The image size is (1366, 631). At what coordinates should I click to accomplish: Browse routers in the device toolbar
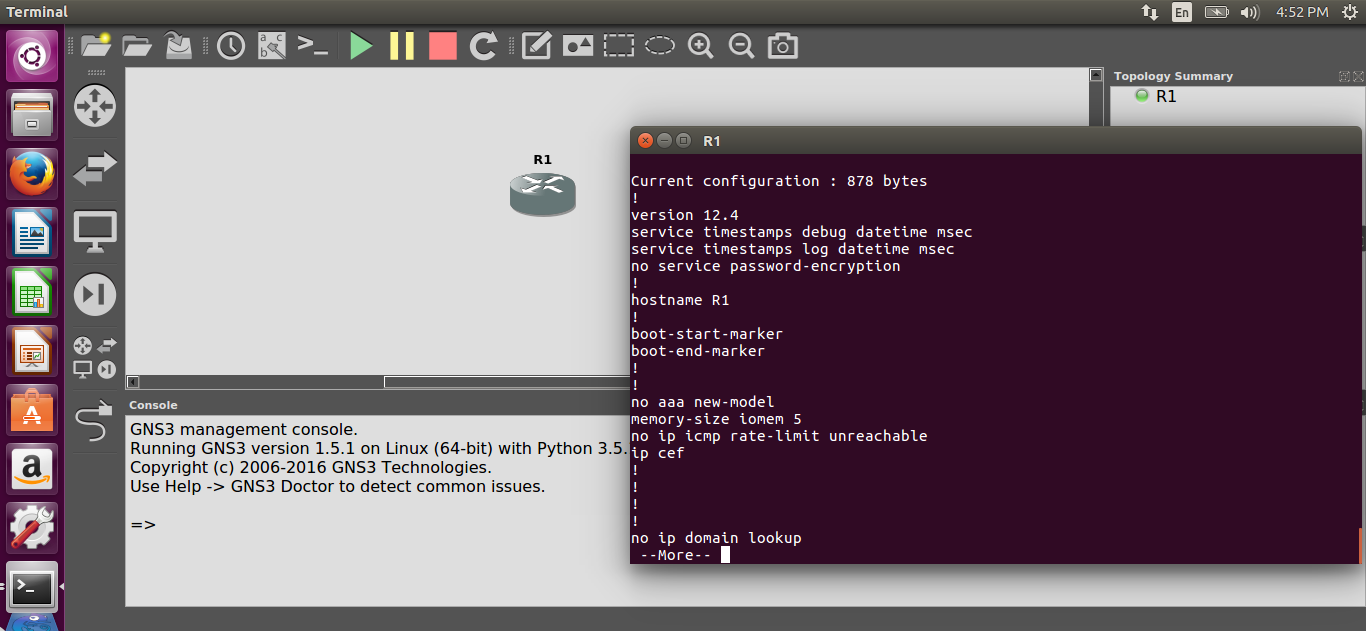tap(95, 106)
